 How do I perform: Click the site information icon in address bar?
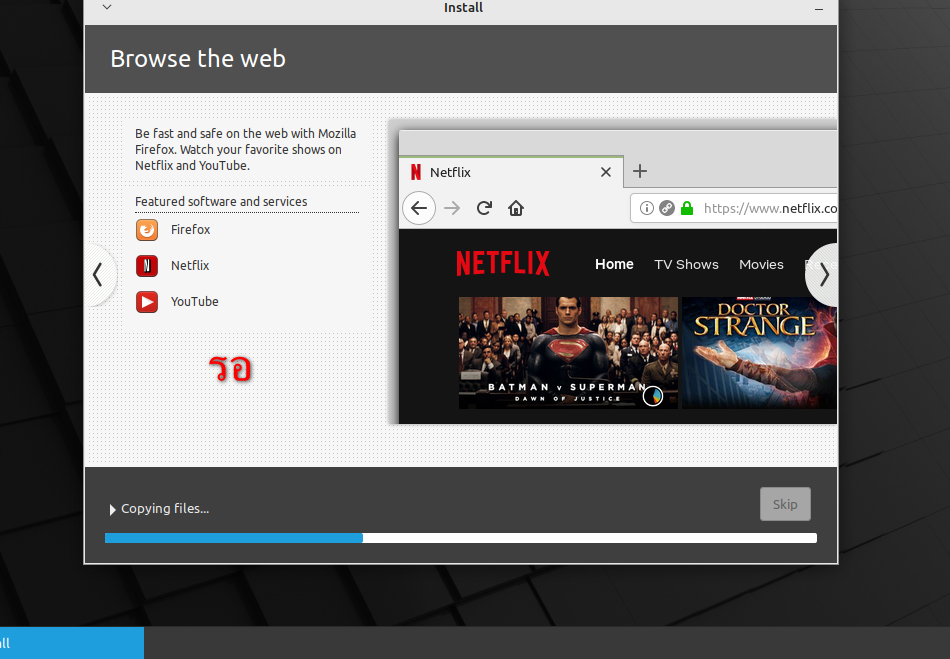tap(646, 208)
